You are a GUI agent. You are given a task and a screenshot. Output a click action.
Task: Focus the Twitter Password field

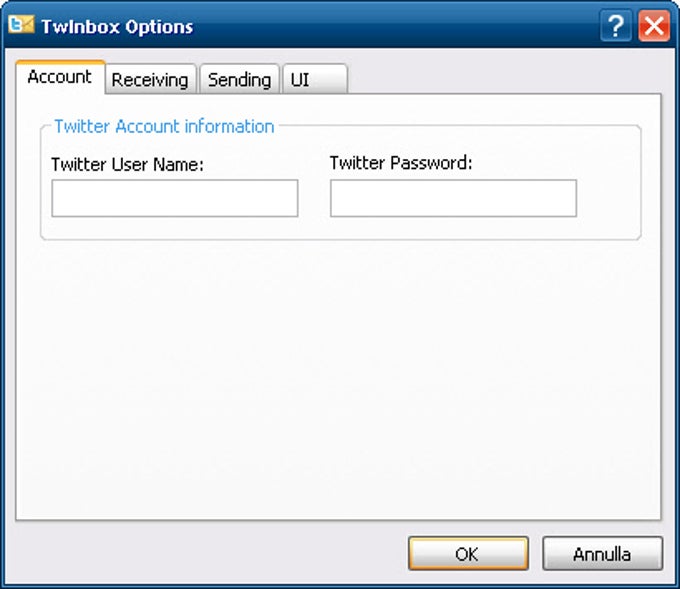pyautogui.click(x=453, y=198)
